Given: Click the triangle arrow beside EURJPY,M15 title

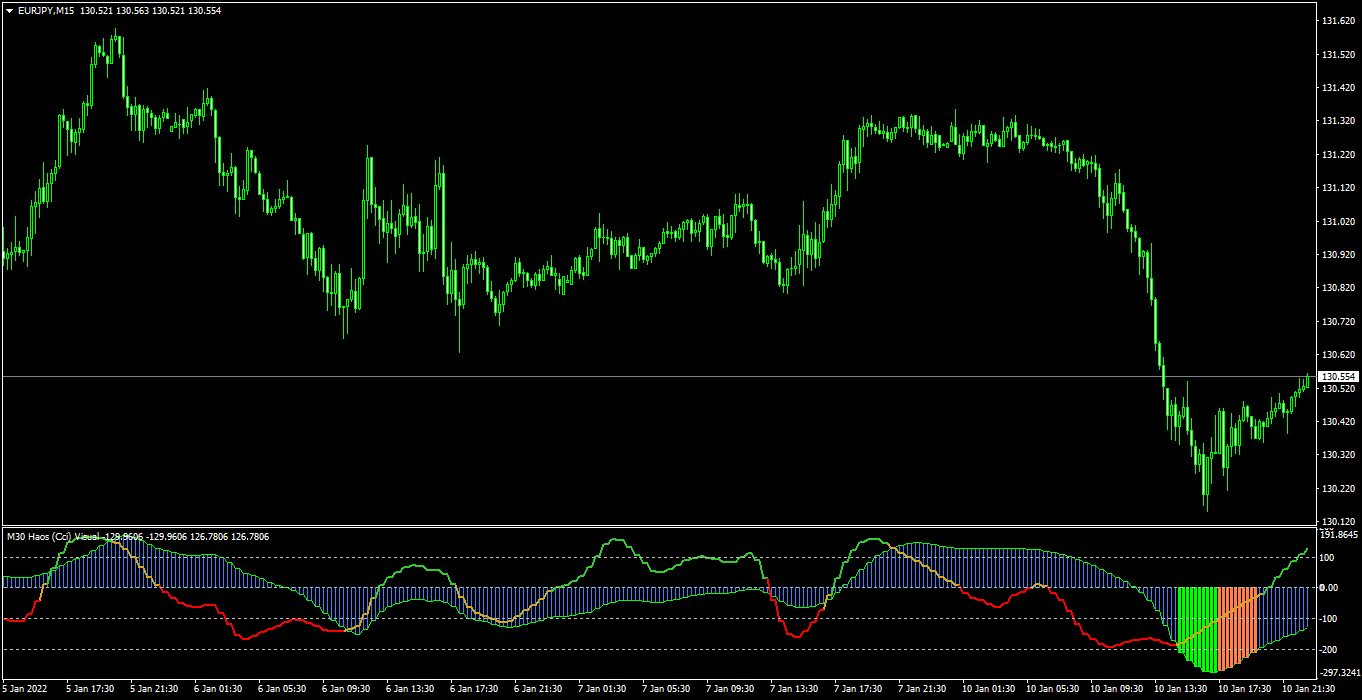Looking at the screenshot, I should (x=10, y=10).
